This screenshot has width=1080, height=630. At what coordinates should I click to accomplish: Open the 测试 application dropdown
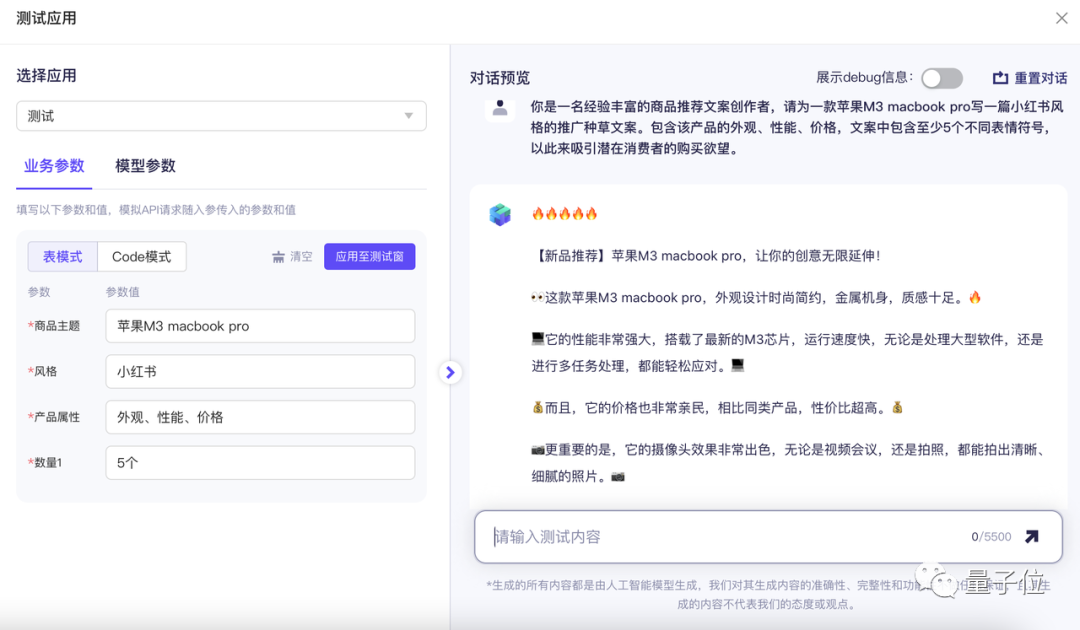pos(220,115)
